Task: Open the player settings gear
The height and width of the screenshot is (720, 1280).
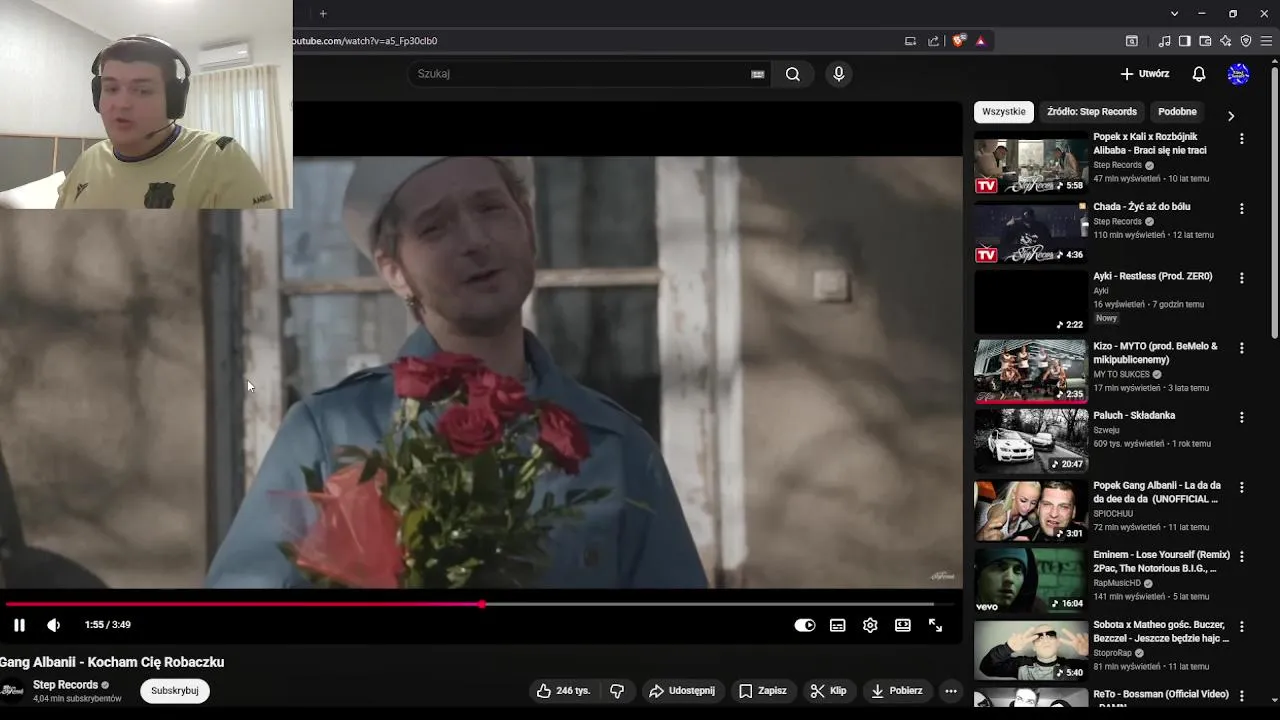Action: 870,625
